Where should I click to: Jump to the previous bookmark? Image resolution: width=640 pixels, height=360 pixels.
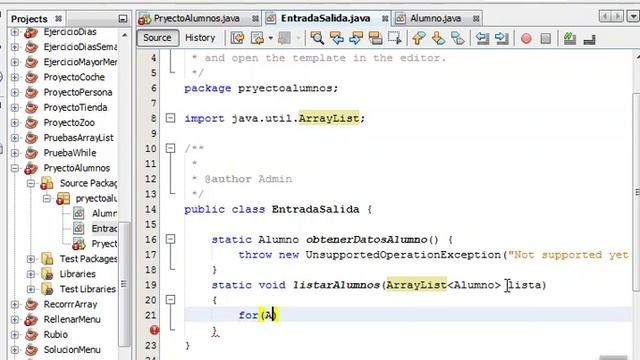[418, 38]
